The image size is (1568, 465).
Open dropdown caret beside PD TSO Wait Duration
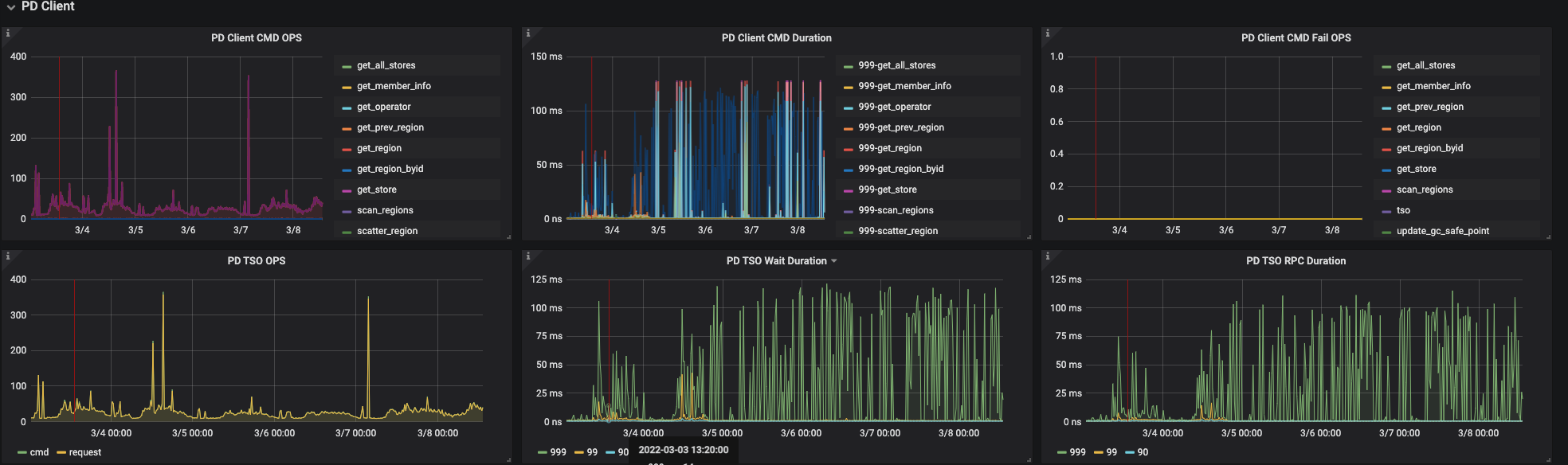[x=834, y=261]
